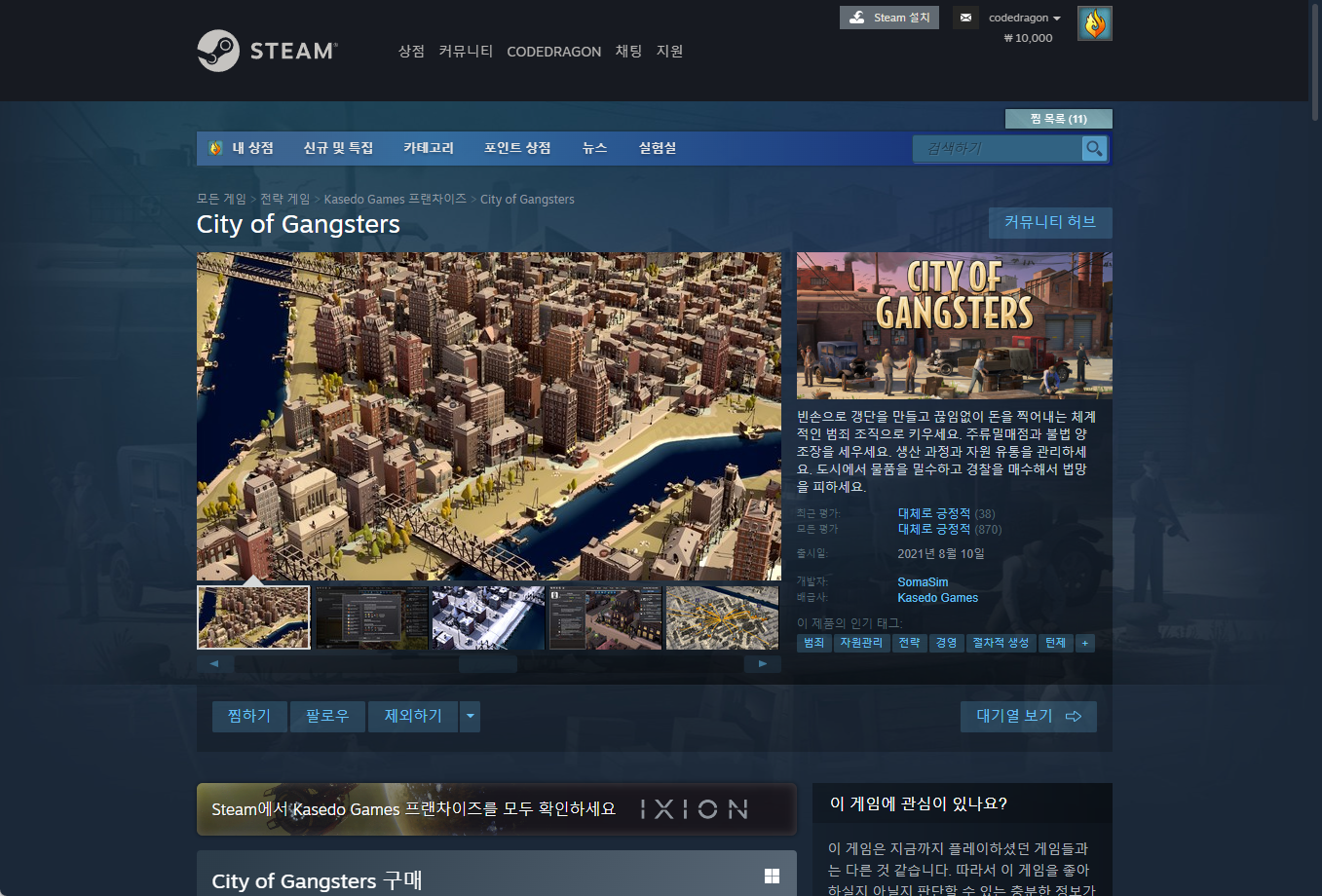Click the 찜하기 button

(249, 717)
